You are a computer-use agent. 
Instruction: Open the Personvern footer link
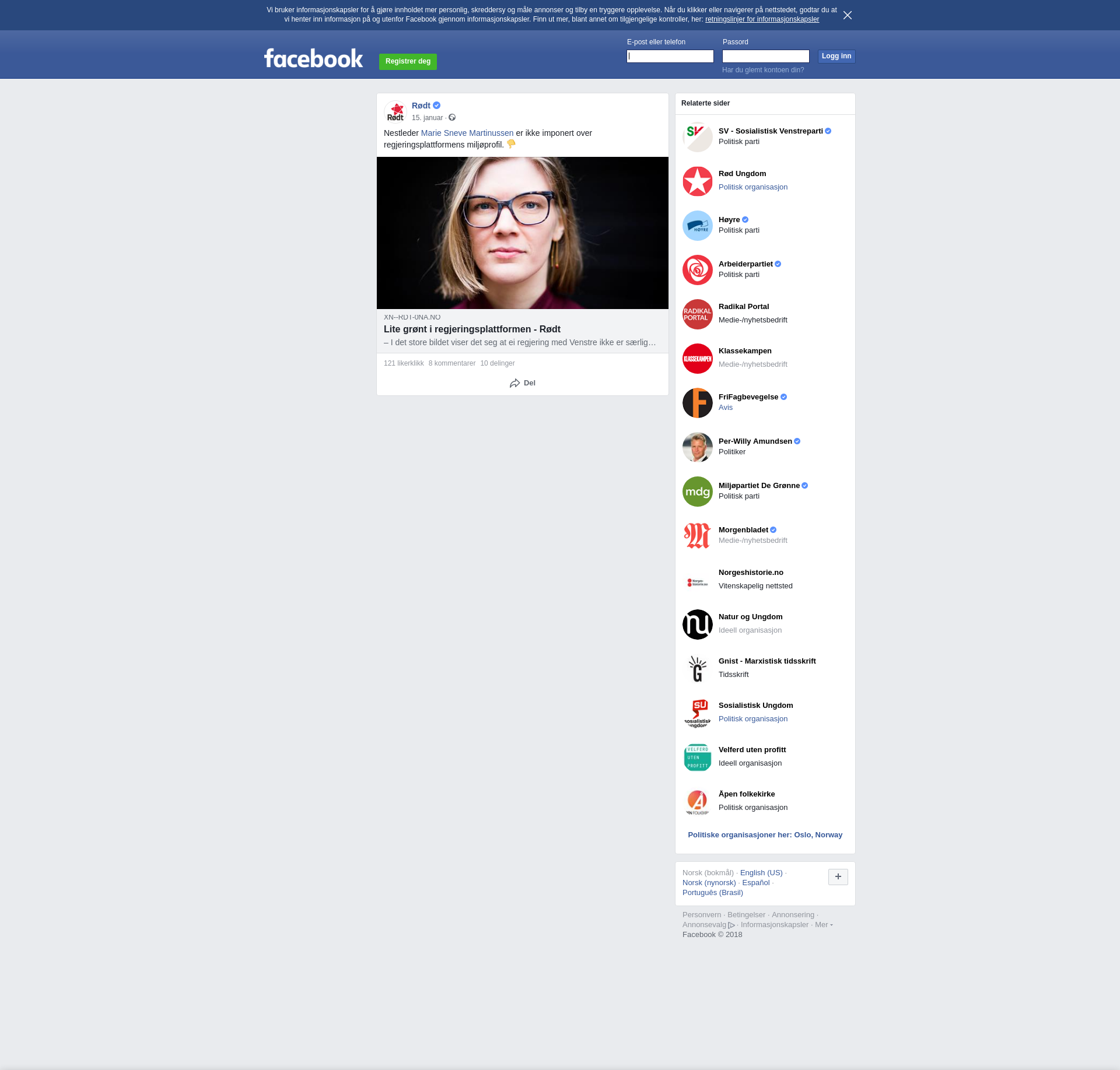[x=702, y=915]
